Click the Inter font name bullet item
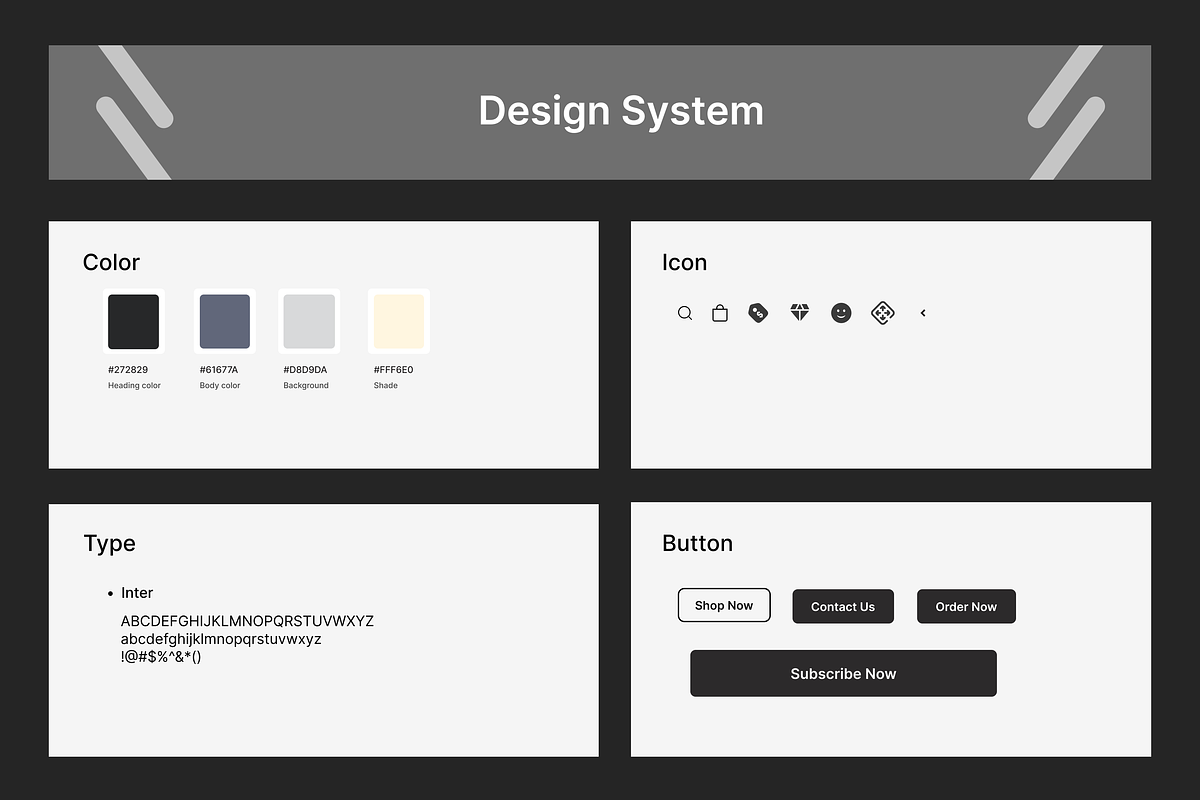This screenshot has width=1200, height=800. click(x=137, y=593)
